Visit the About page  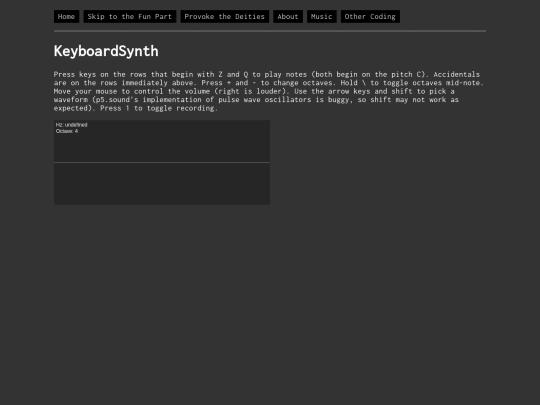click(x=288, y=17)
